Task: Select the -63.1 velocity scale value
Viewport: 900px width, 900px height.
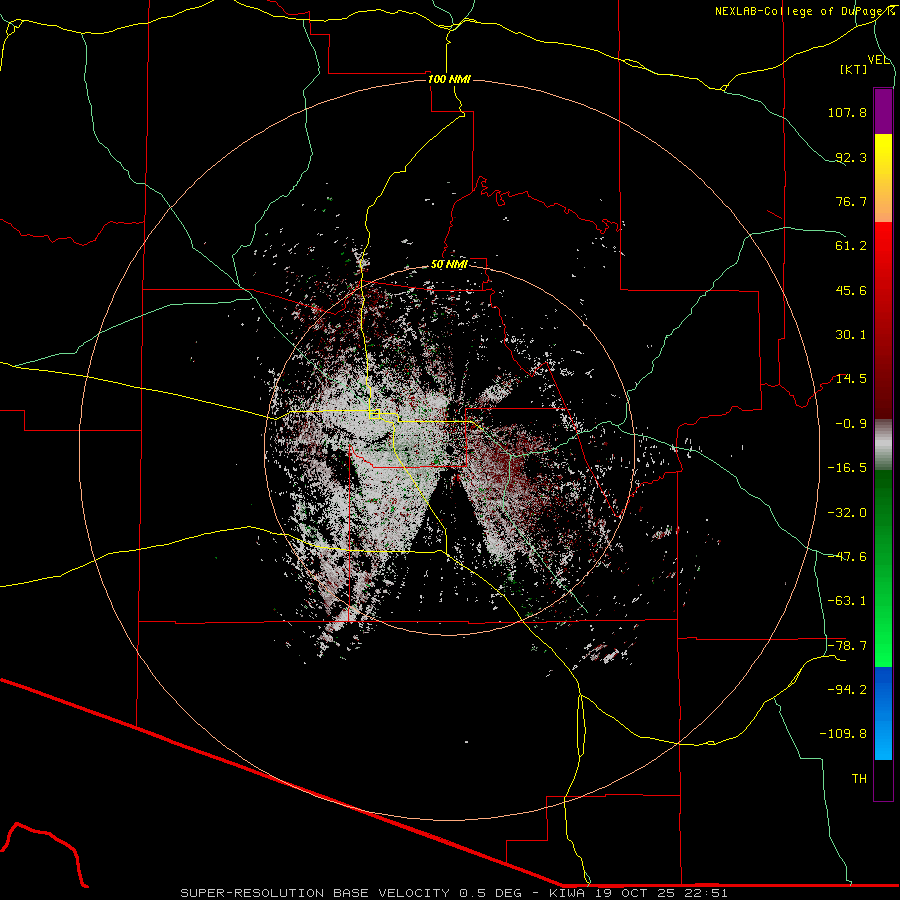Action: point(847,601)
